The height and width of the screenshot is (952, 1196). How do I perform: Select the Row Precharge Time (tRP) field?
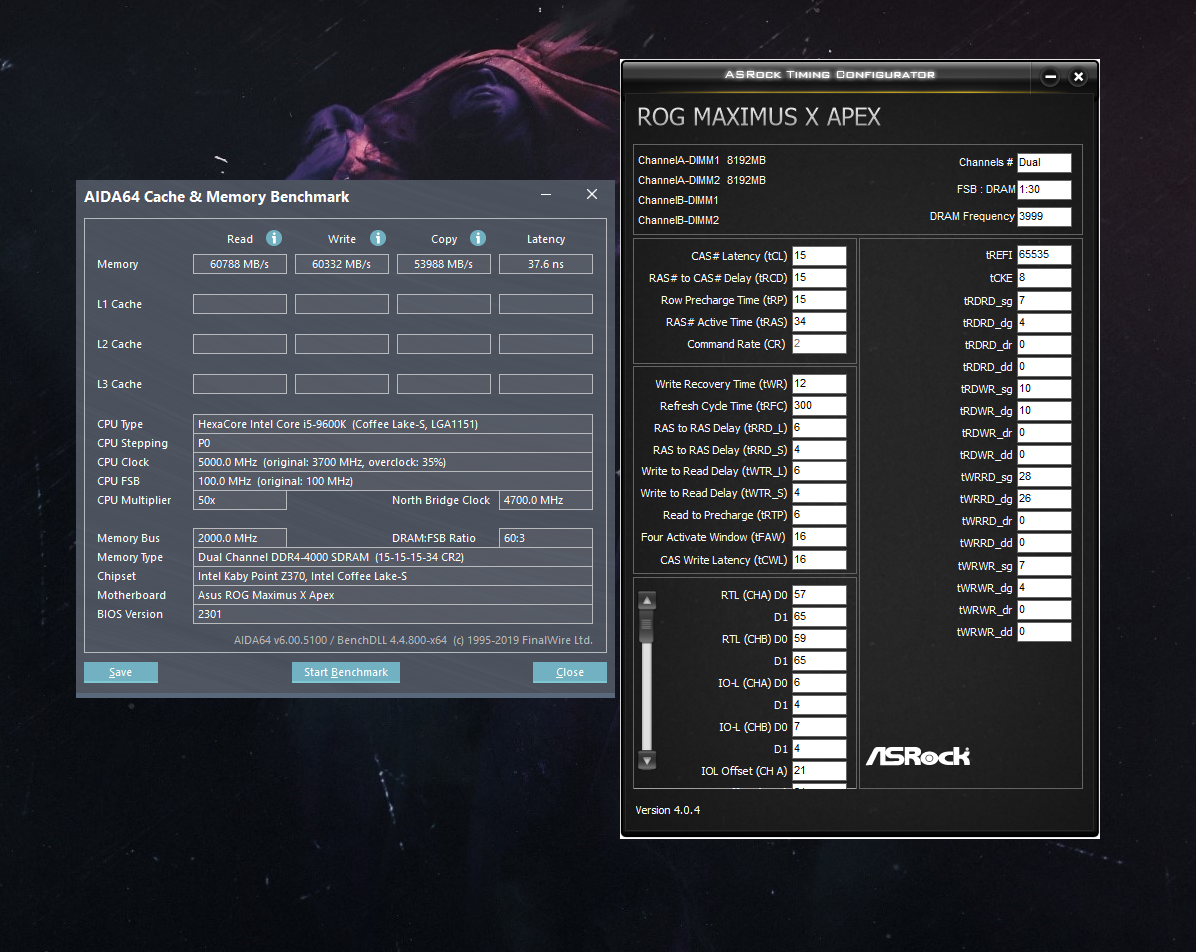pos(819,300)
